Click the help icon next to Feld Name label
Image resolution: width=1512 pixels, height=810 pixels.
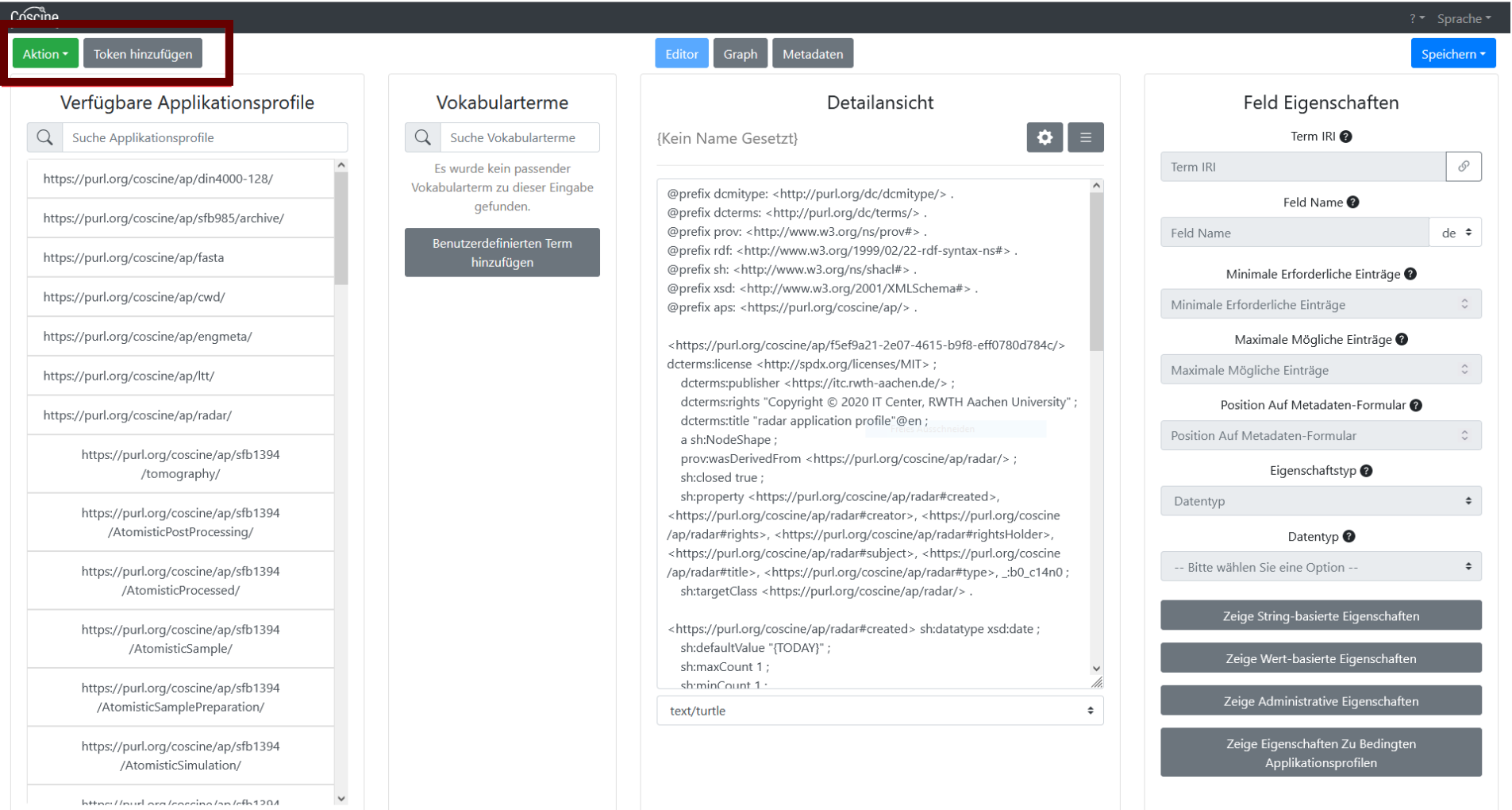1352,202
